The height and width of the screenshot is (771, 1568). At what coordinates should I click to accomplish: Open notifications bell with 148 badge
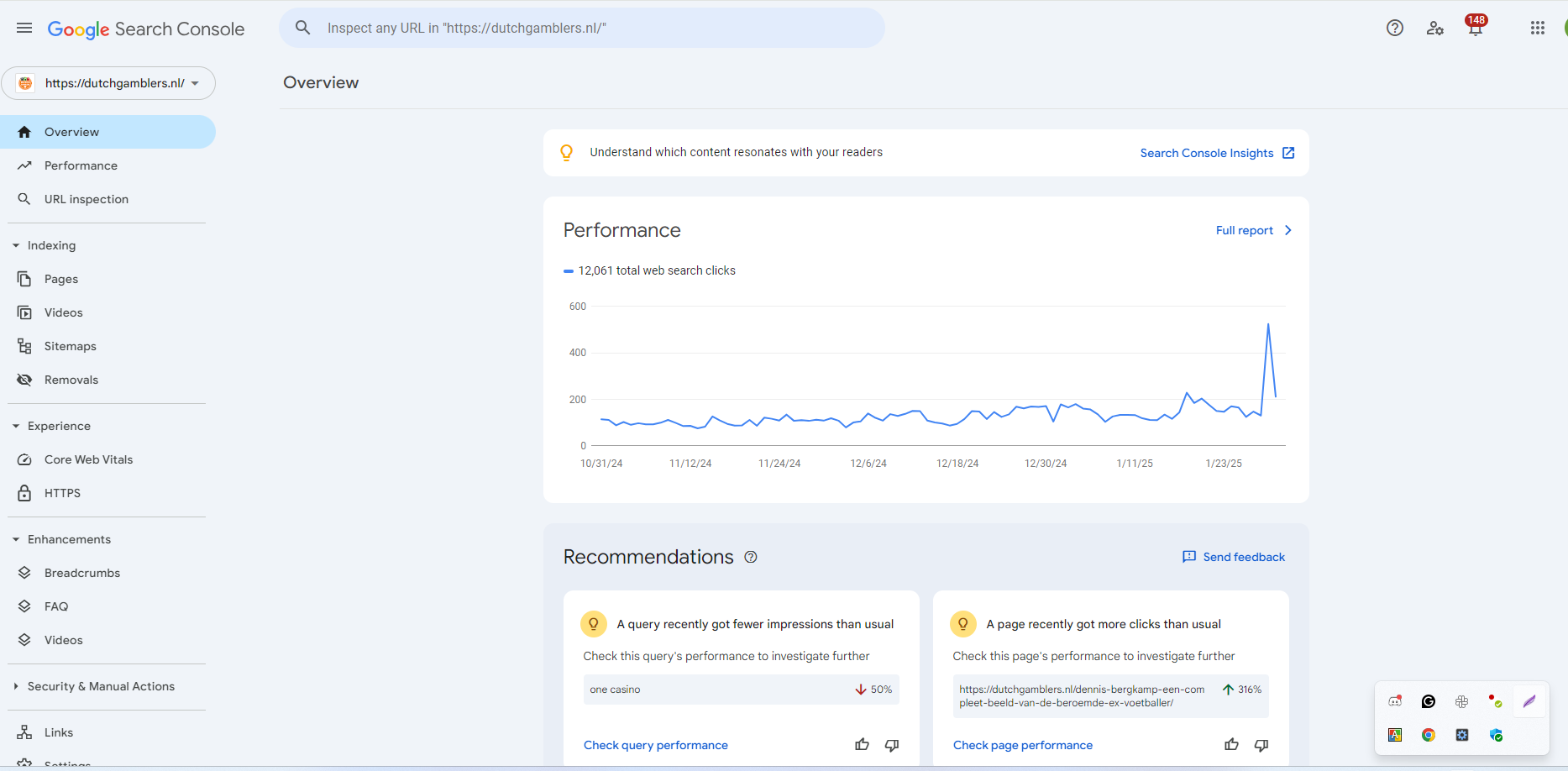1476,26
